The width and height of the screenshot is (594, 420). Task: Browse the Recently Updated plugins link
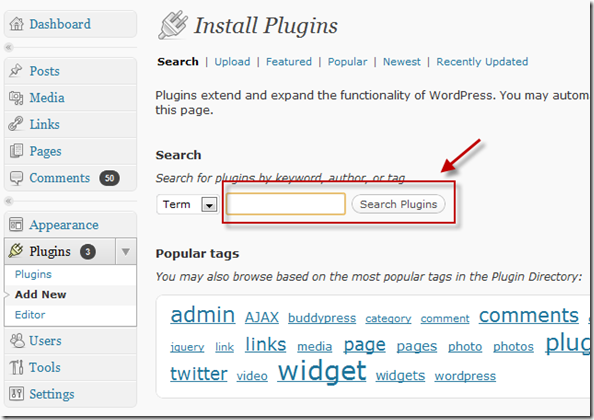(x=482, y=62)
